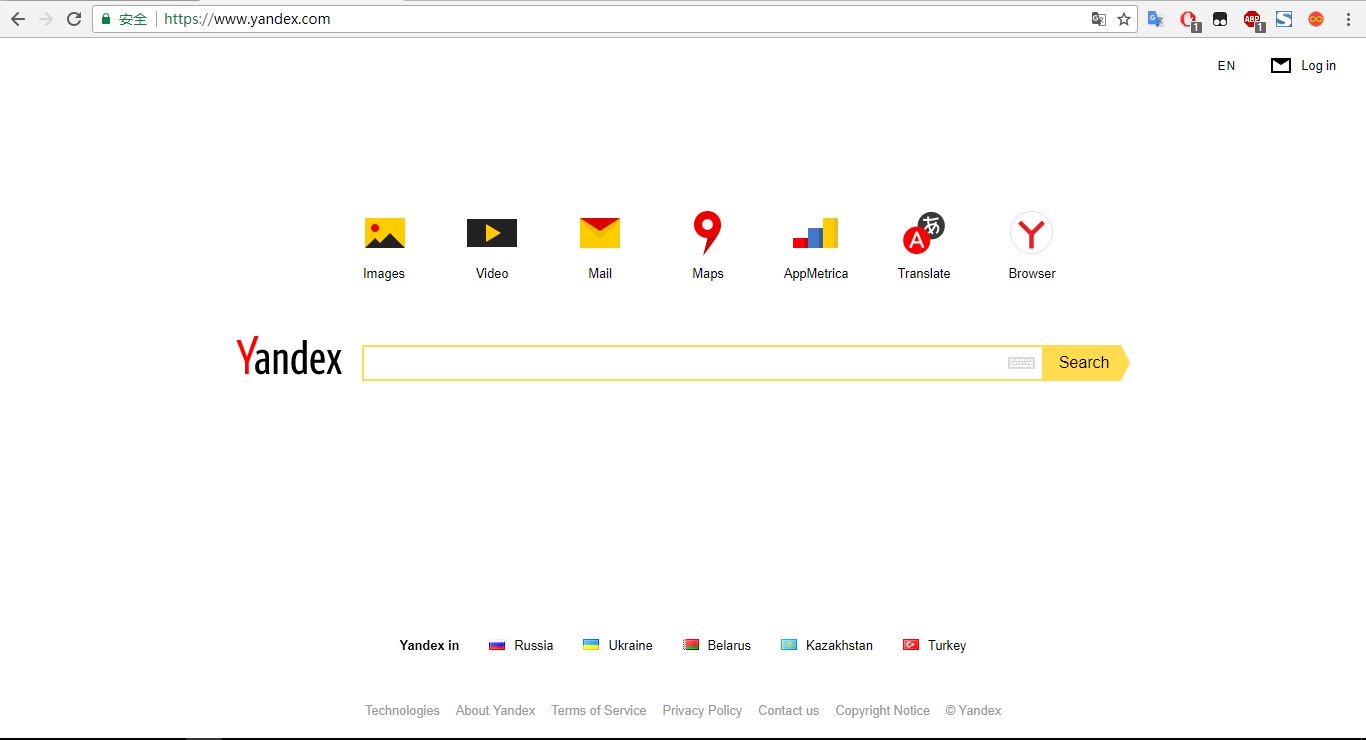Click the Turkey flag icon
This screenshot has height=740, width=1366.
[911, 645]
